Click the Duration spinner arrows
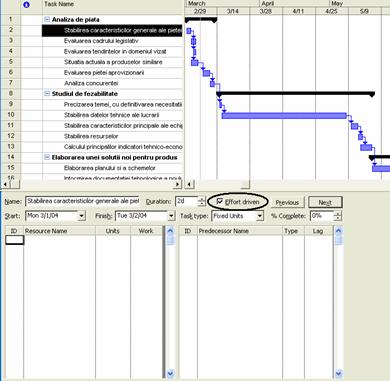 [x=201, y=201]
